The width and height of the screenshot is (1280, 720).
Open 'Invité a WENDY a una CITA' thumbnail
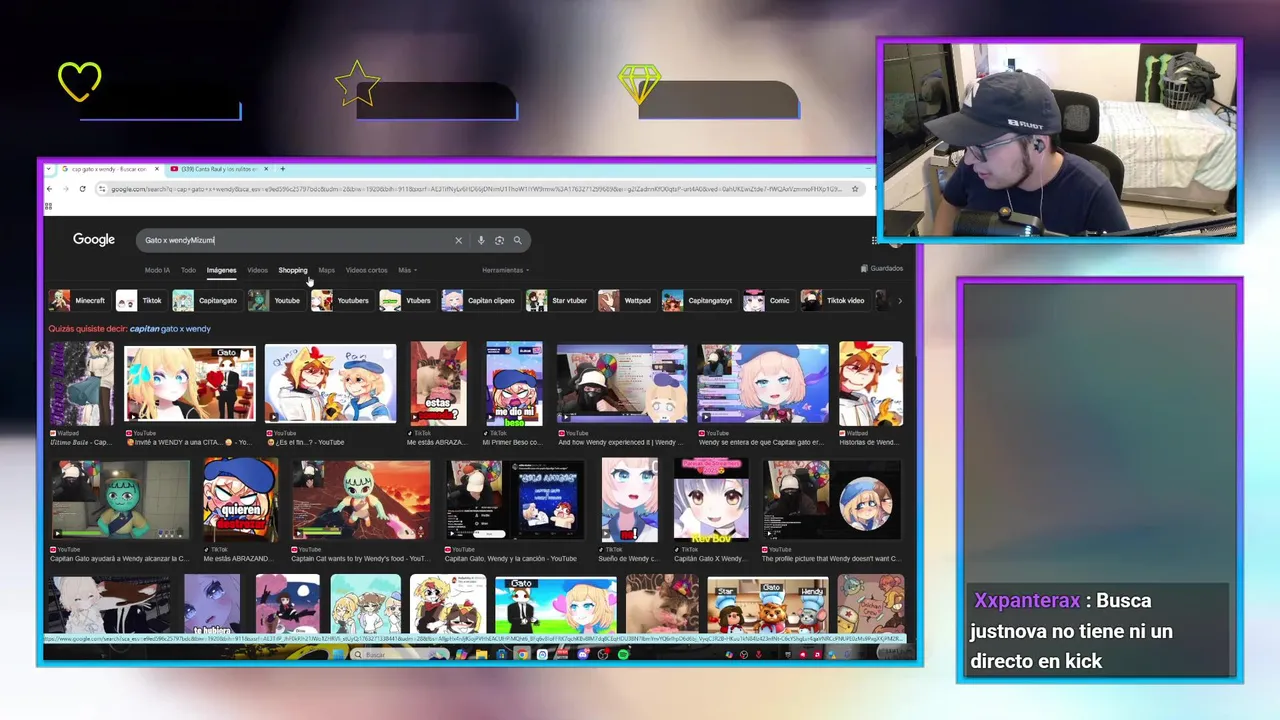(190, 384)
